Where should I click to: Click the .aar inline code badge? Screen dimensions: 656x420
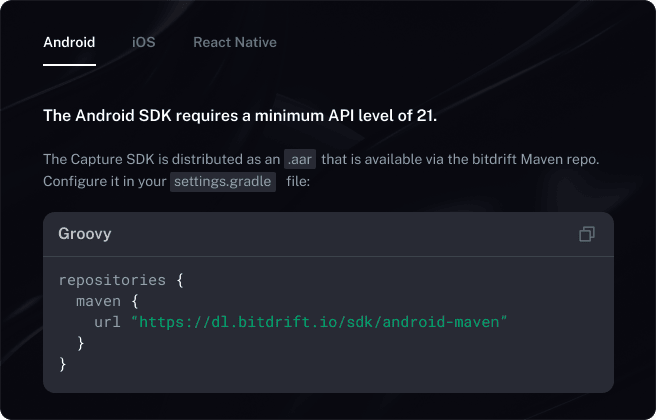(300, 160)
